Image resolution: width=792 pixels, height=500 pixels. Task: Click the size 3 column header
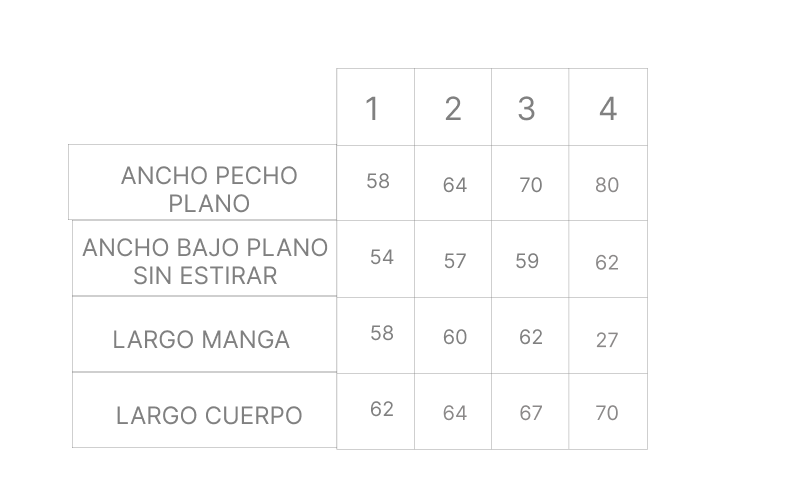coord(527,108)
